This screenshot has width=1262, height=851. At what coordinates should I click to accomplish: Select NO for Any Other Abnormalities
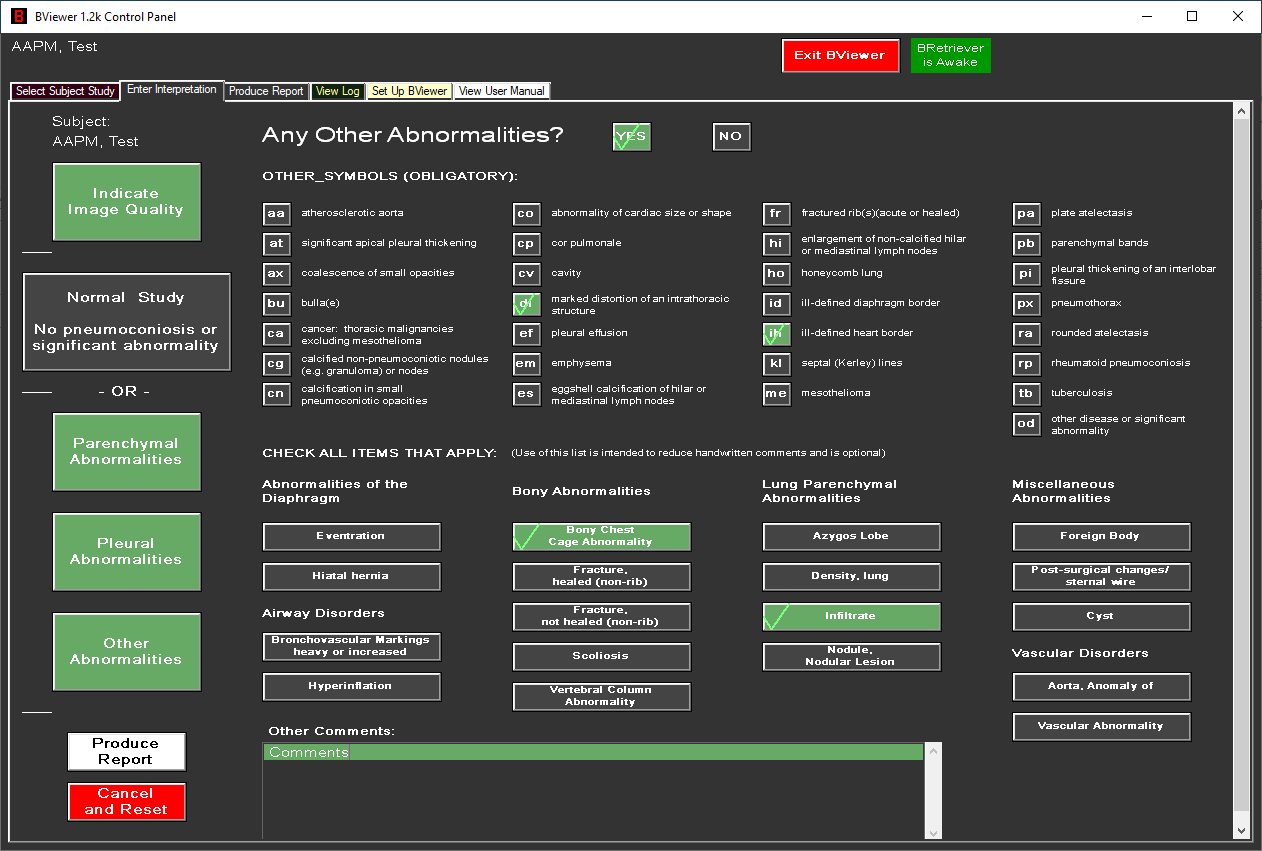731,137
